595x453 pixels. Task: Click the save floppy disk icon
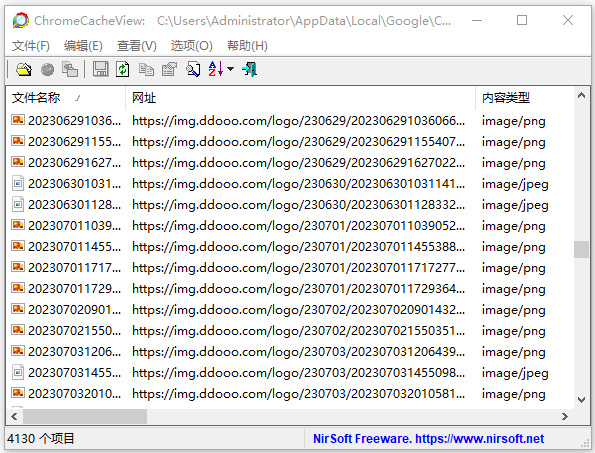pos(101,69)
